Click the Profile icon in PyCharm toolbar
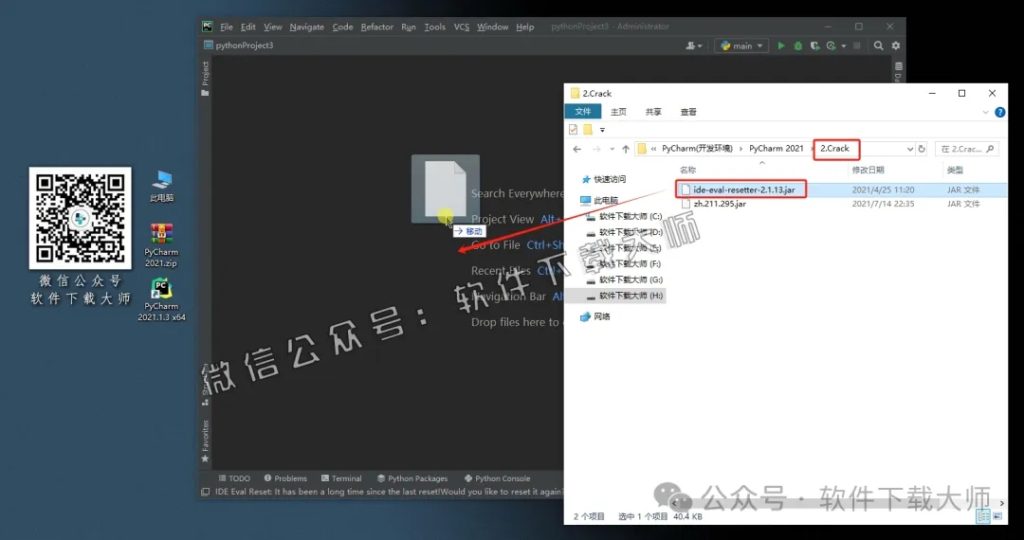 (831, 46)
